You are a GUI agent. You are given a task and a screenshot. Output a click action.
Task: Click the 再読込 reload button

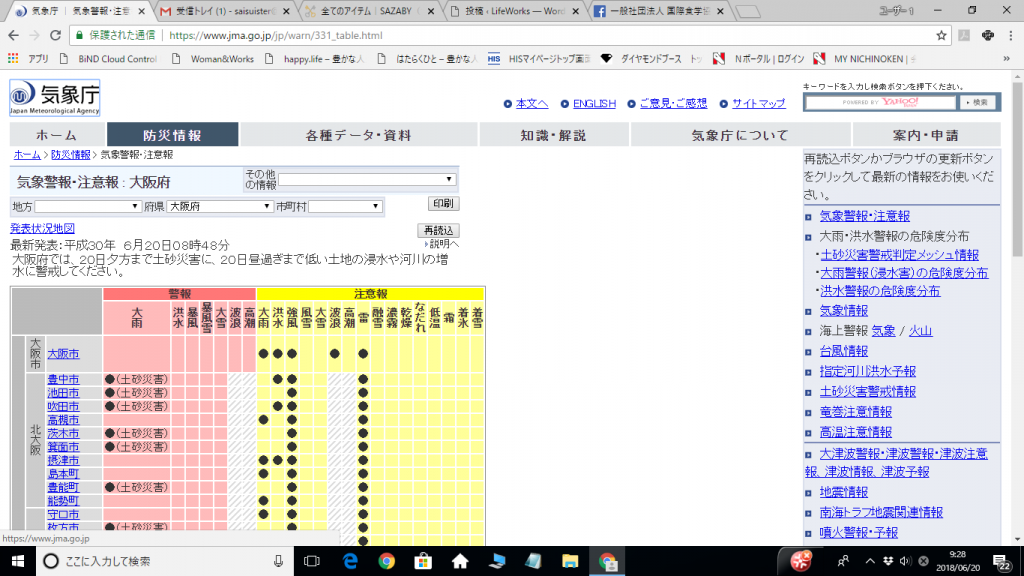438,230
